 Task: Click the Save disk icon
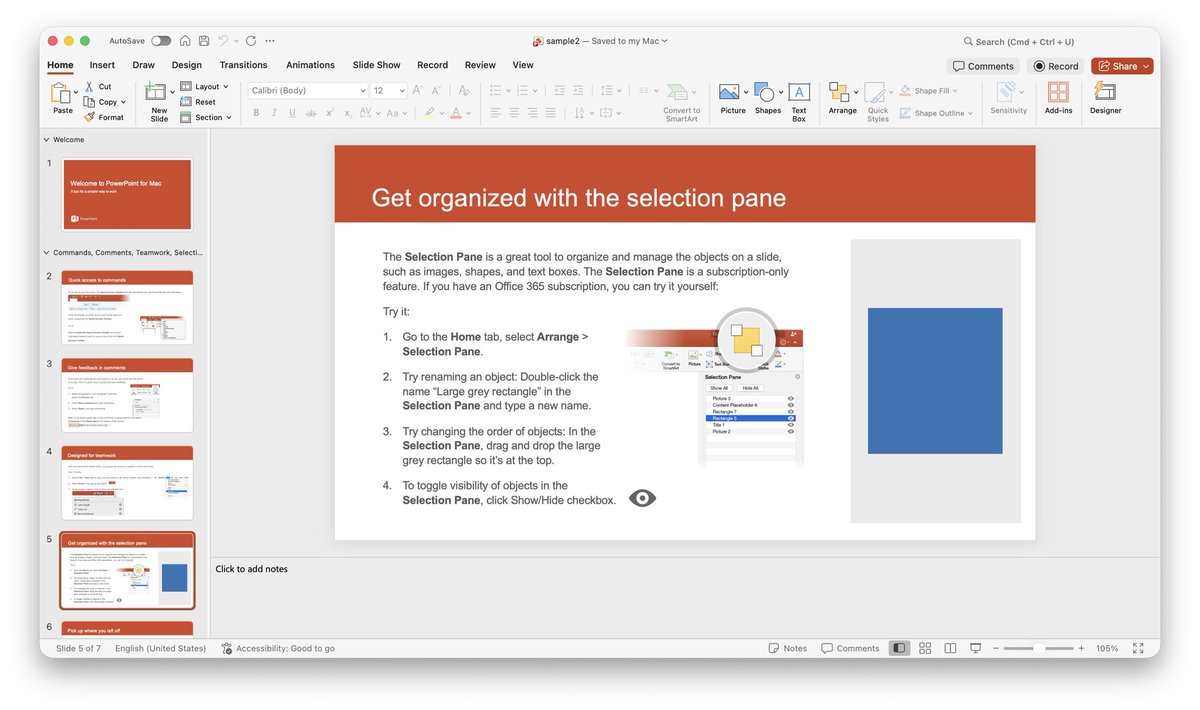[204, 41]
